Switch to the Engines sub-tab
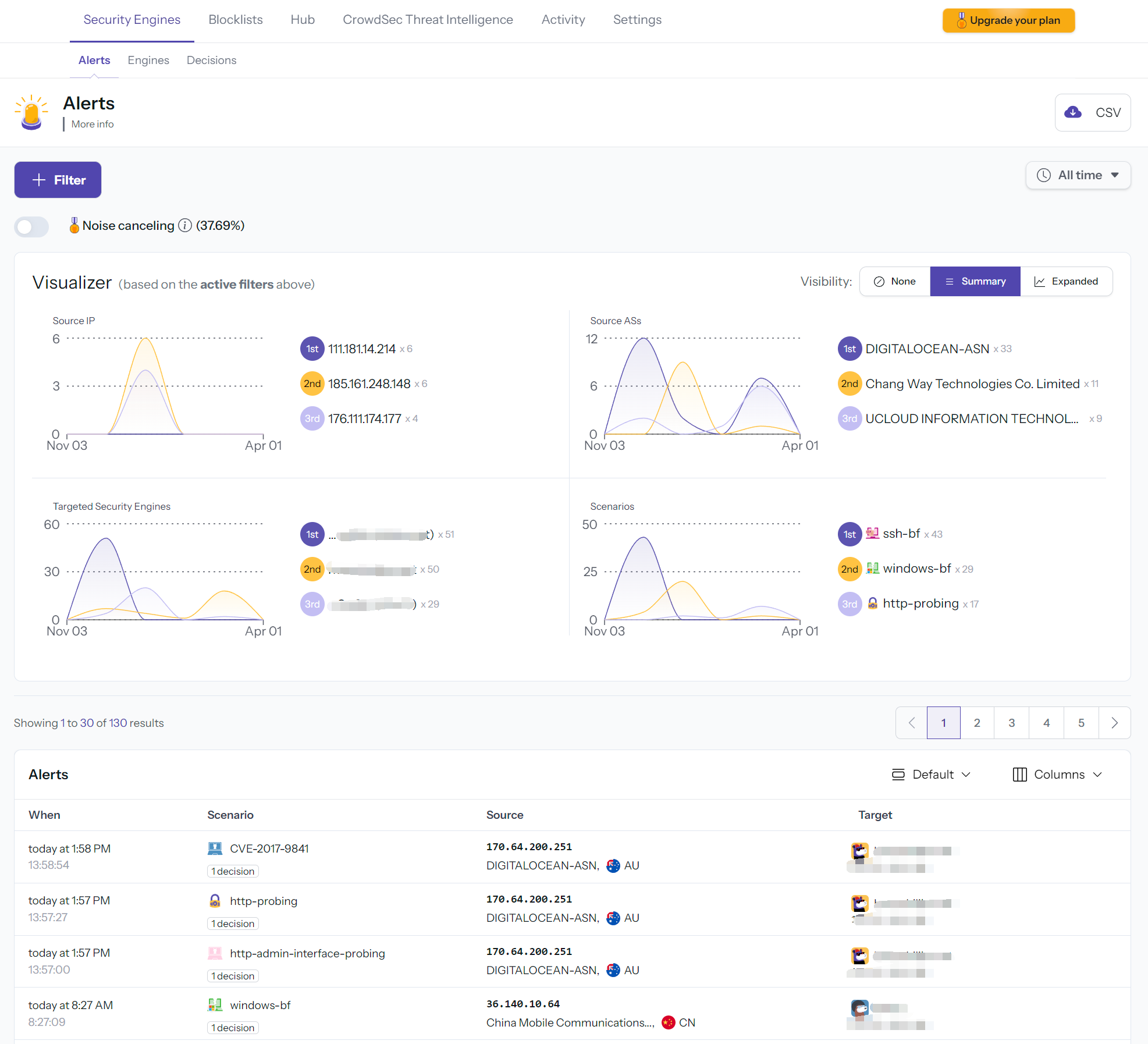Viewport: 1148px width, 1044px height. point(148,60)
